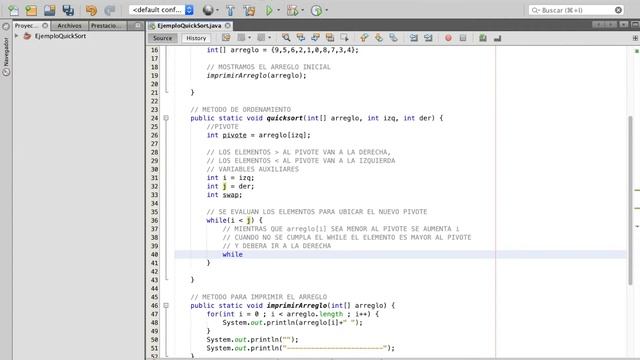The image size is (640, 360).
Task: Click the Save All toolbar icon
Action: tap(68, 10)
